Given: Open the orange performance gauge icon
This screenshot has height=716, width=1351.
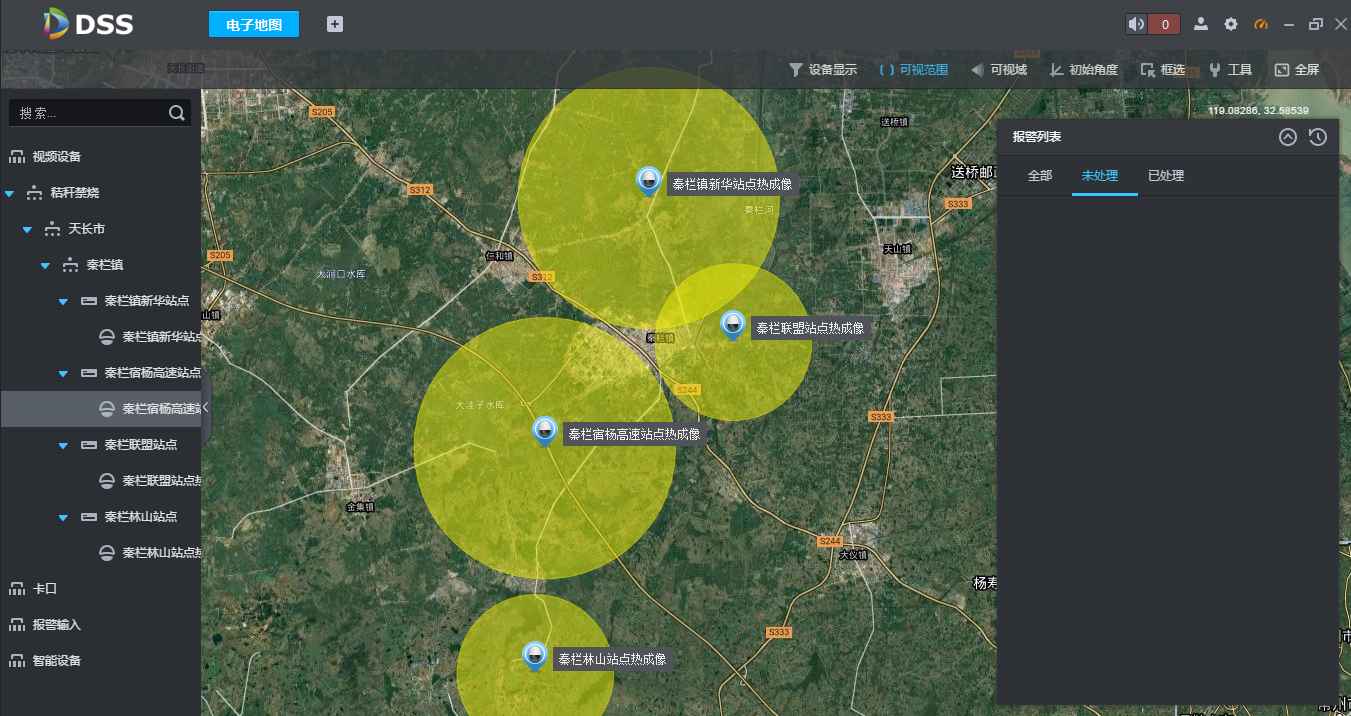Looking at the screenshot, I should [x=1261, y=24].
